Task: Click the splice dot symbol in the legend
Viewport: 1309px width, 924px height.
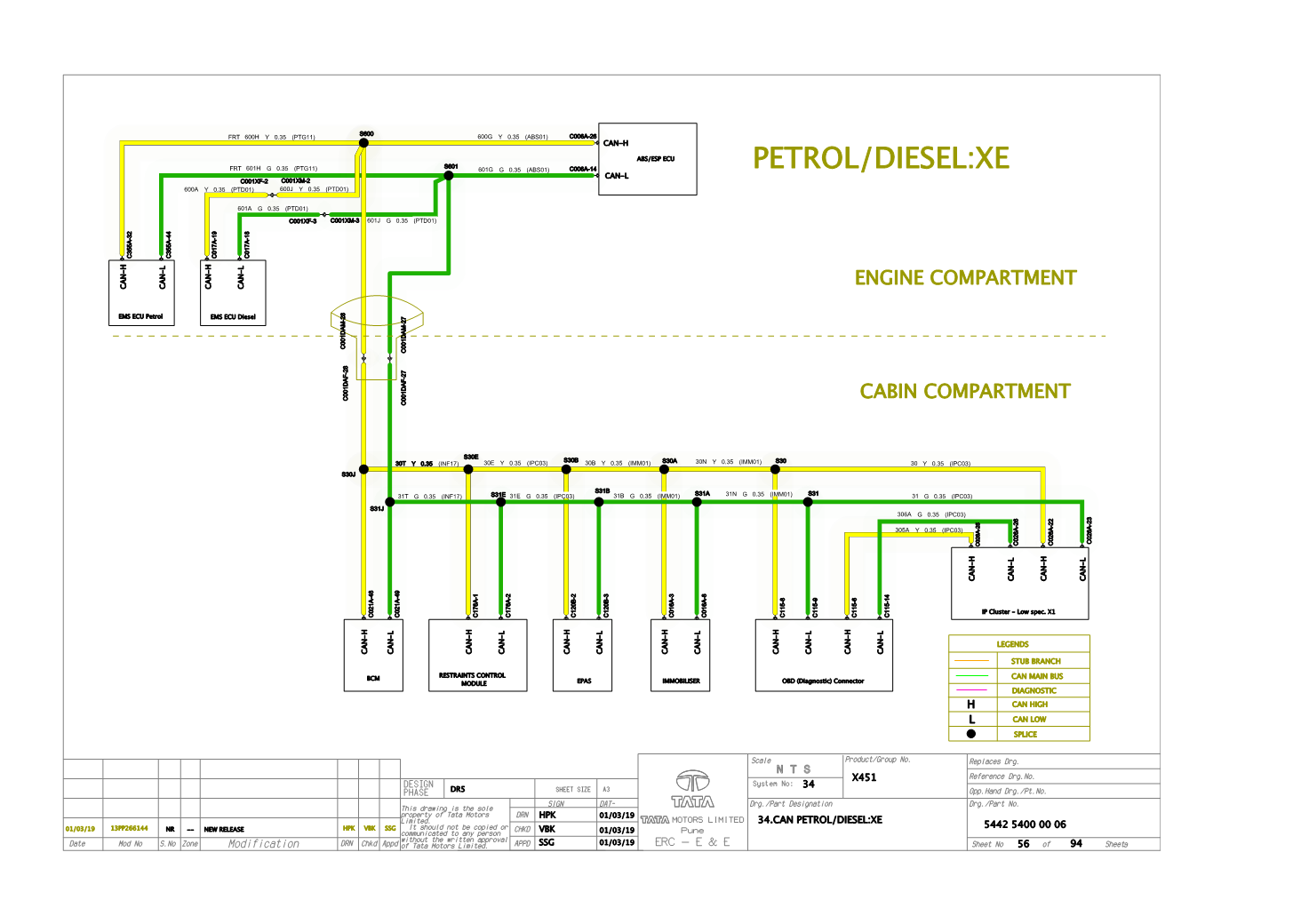Action: [971, 734]
